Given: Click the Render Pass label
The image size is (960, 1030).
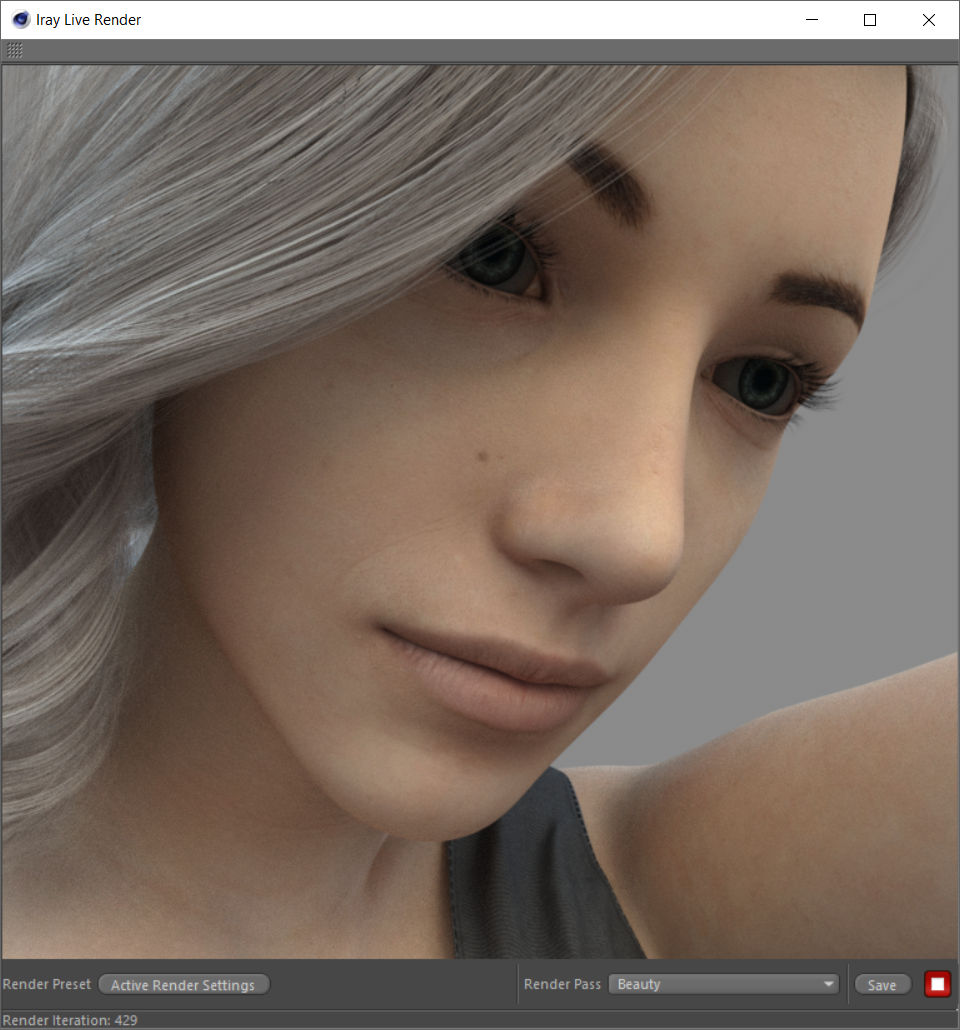Looking at the screenshot, I should pos(562,984).
